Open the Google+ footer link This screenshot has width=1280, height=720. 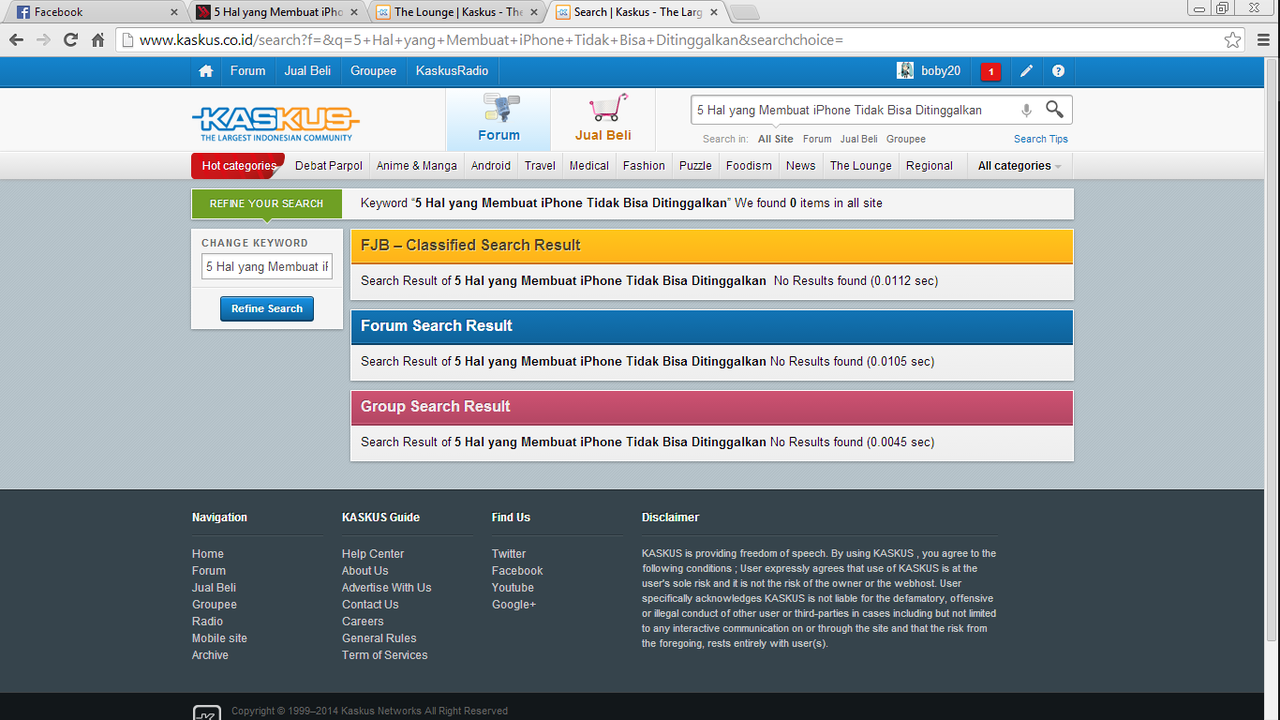(514, 605)
